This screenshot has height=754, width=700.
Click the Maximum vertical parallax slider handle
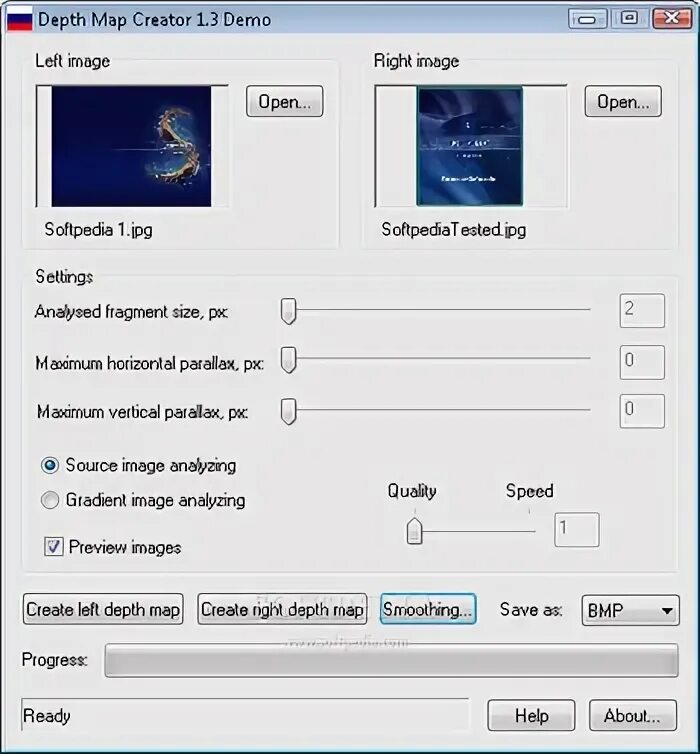point(288,412)
